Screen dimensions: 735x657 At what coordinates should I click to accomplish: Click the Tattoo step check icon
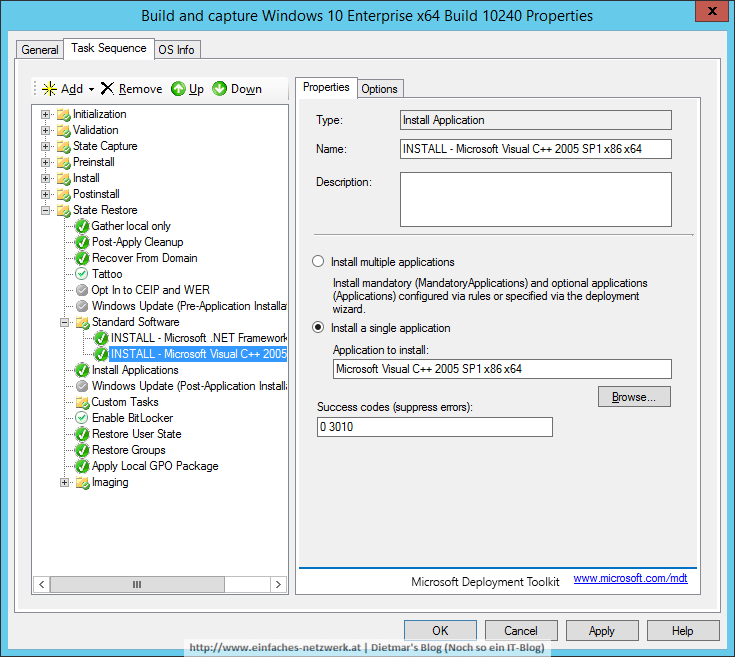point(82,274)
